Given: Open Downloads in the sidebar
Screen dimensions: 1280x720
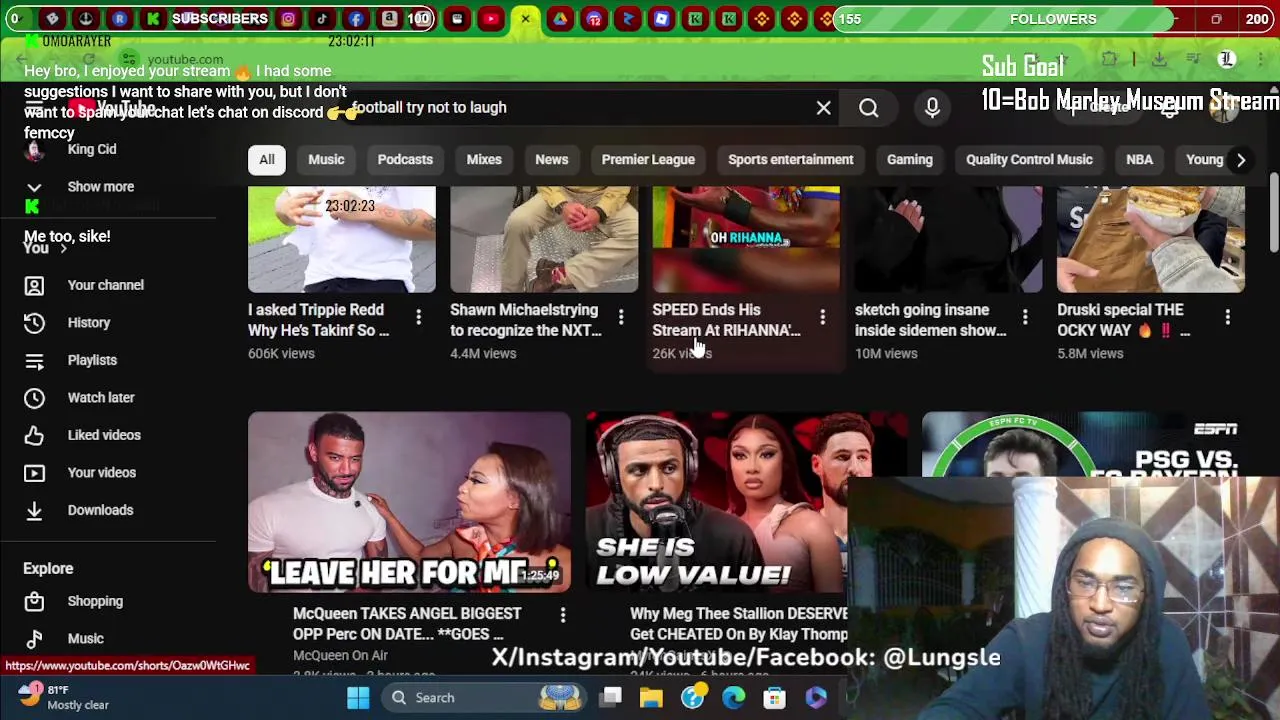Looking at the screenshot, I should [100, 510].
